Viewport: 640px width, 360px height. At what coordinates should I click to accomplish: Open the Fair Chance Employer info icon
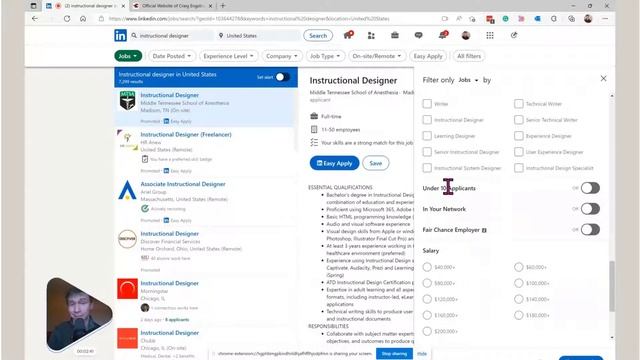[484, 230]
